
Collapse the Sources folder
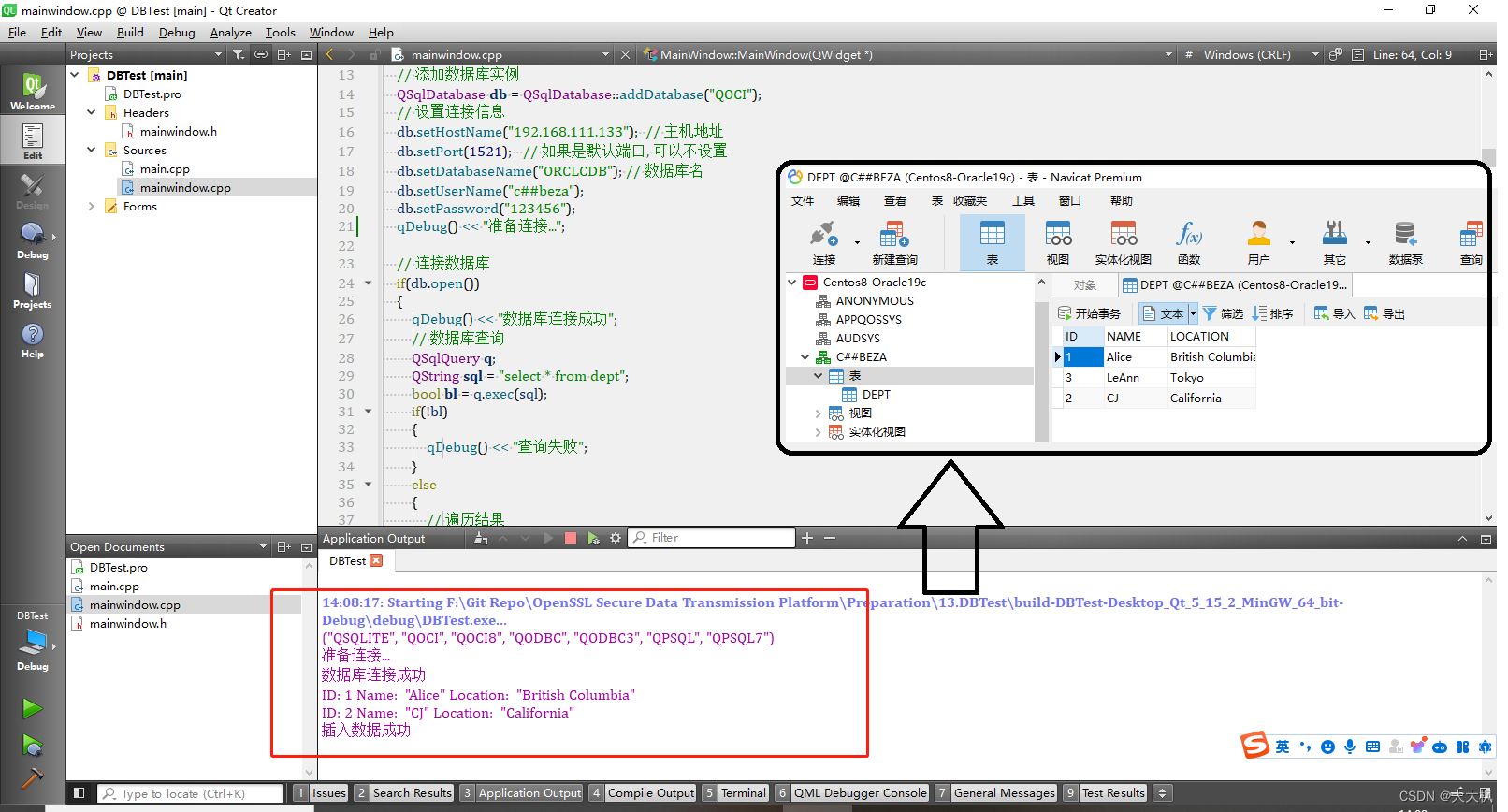pyautogui.click(x=92, y=150)
